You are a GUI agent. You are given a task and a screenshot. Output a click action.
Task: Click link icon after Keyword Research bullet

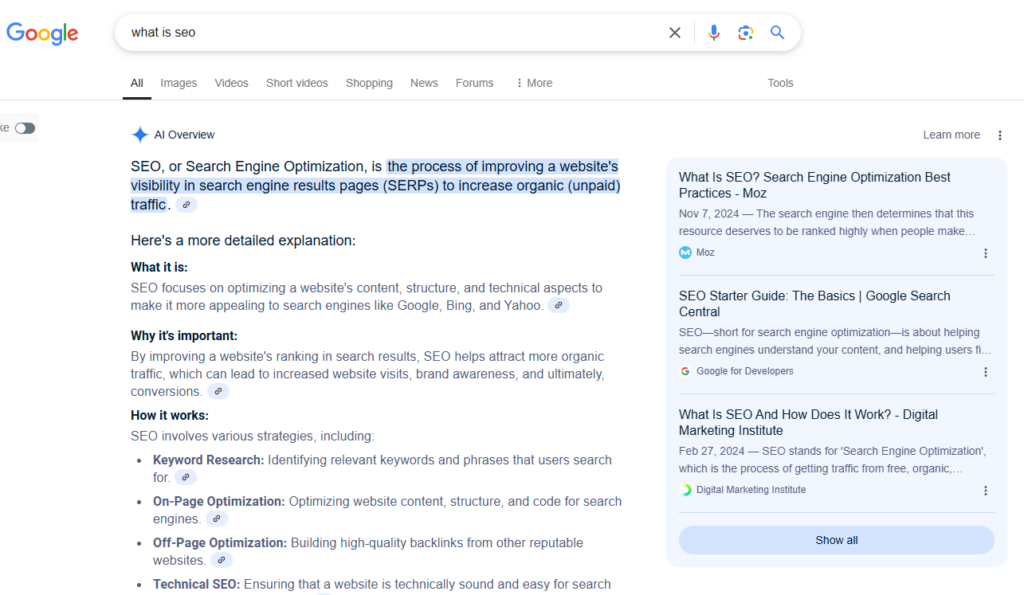185,478
